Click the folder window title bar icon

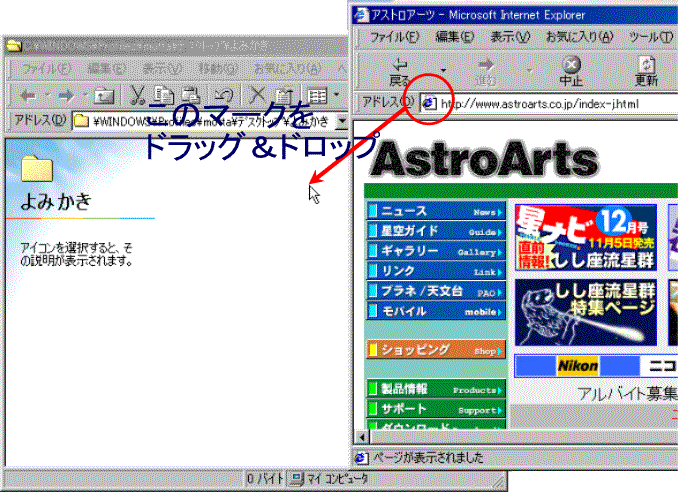tap(13, 45)
